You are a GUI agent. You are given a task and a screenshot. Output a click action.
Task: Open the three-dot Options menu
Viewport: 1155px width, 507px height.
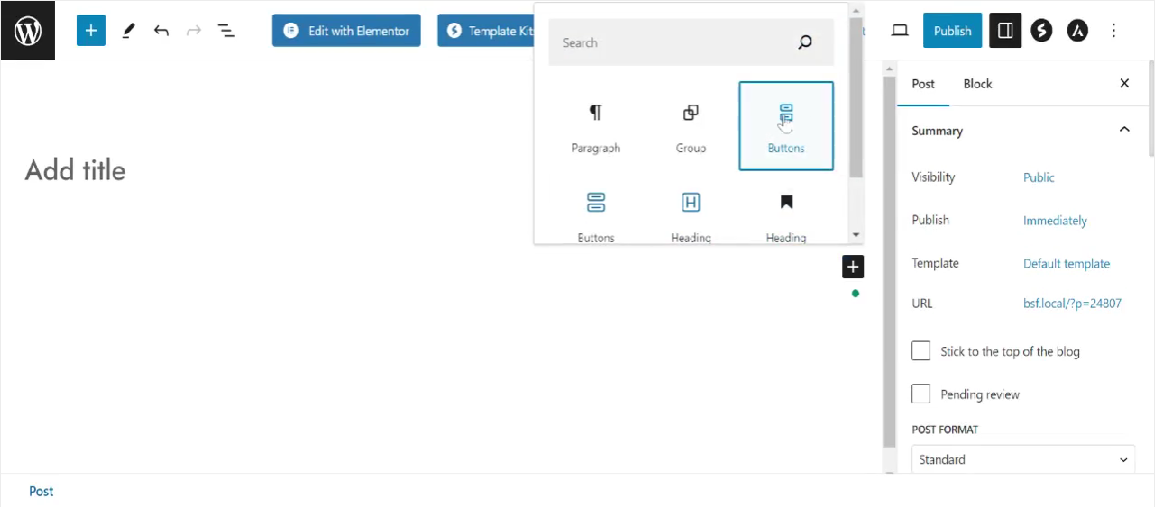[1114, 31]
